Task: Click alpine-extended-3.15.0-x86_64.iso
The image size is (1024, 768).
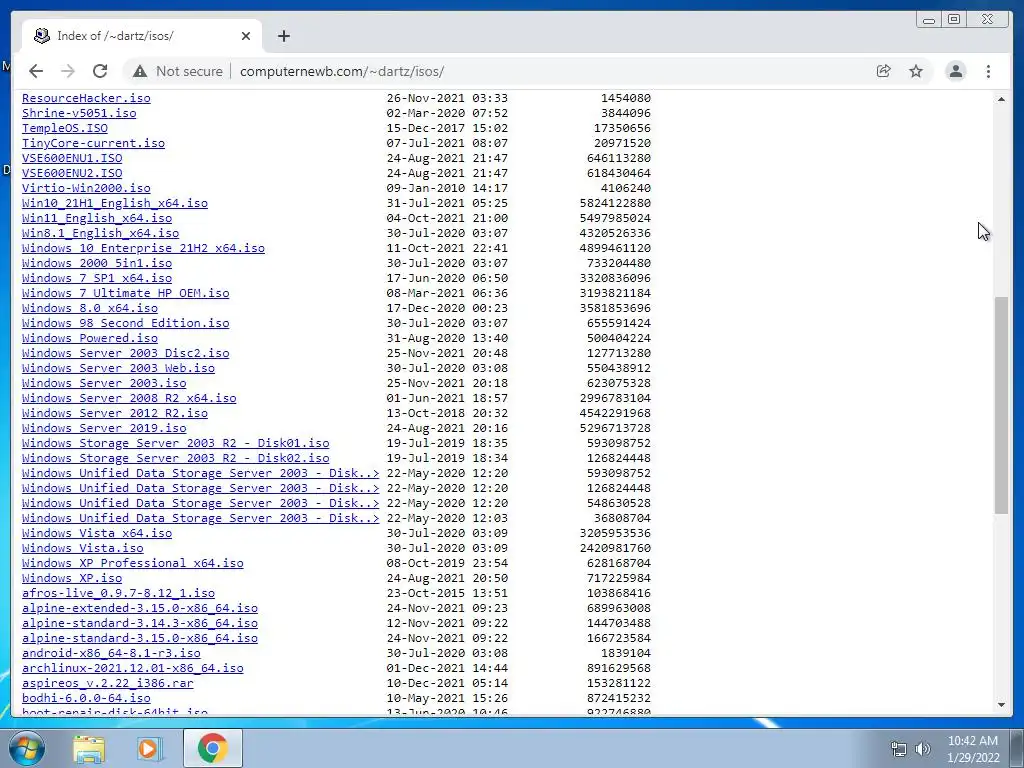Action: [x=140, y=609]
